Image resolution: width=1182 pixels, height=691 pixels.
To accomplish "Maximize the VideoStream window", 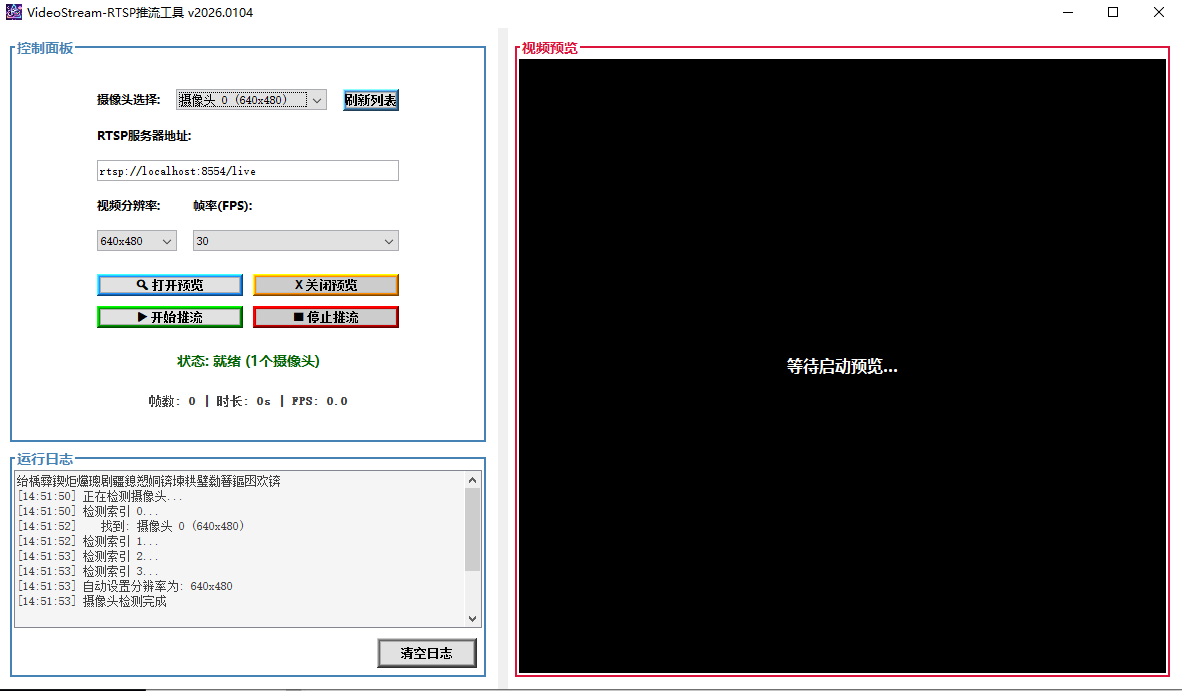I will tap(1113, 12).
